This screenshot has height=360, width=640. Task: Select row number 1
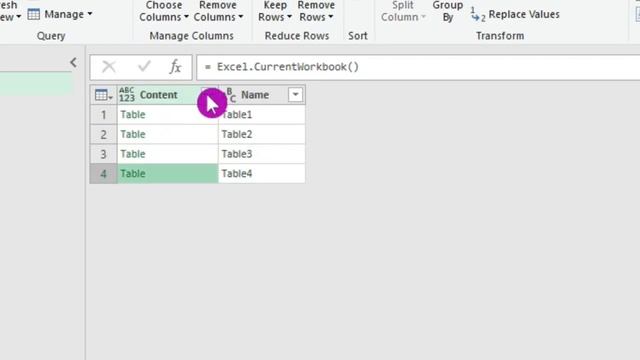click(x=103, y=115)
